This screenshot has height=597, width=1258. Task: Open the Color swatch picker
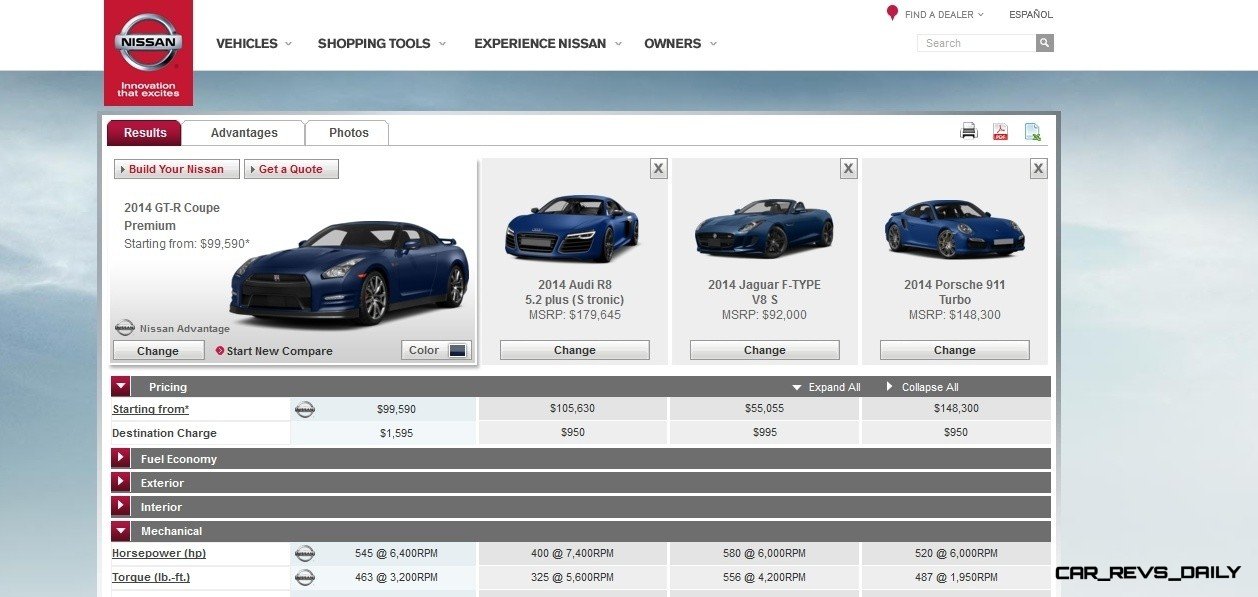pos(436,350)
